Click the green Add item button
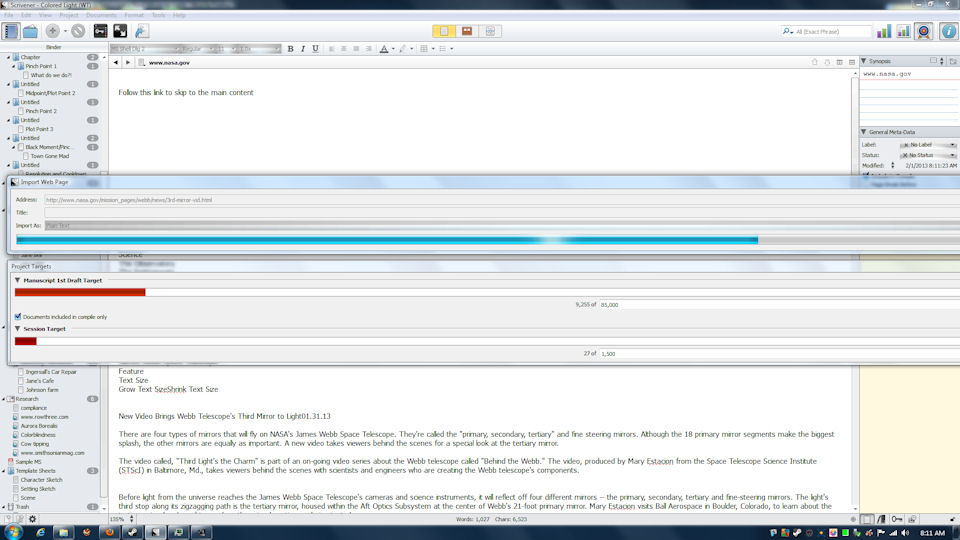 point(53,31)
